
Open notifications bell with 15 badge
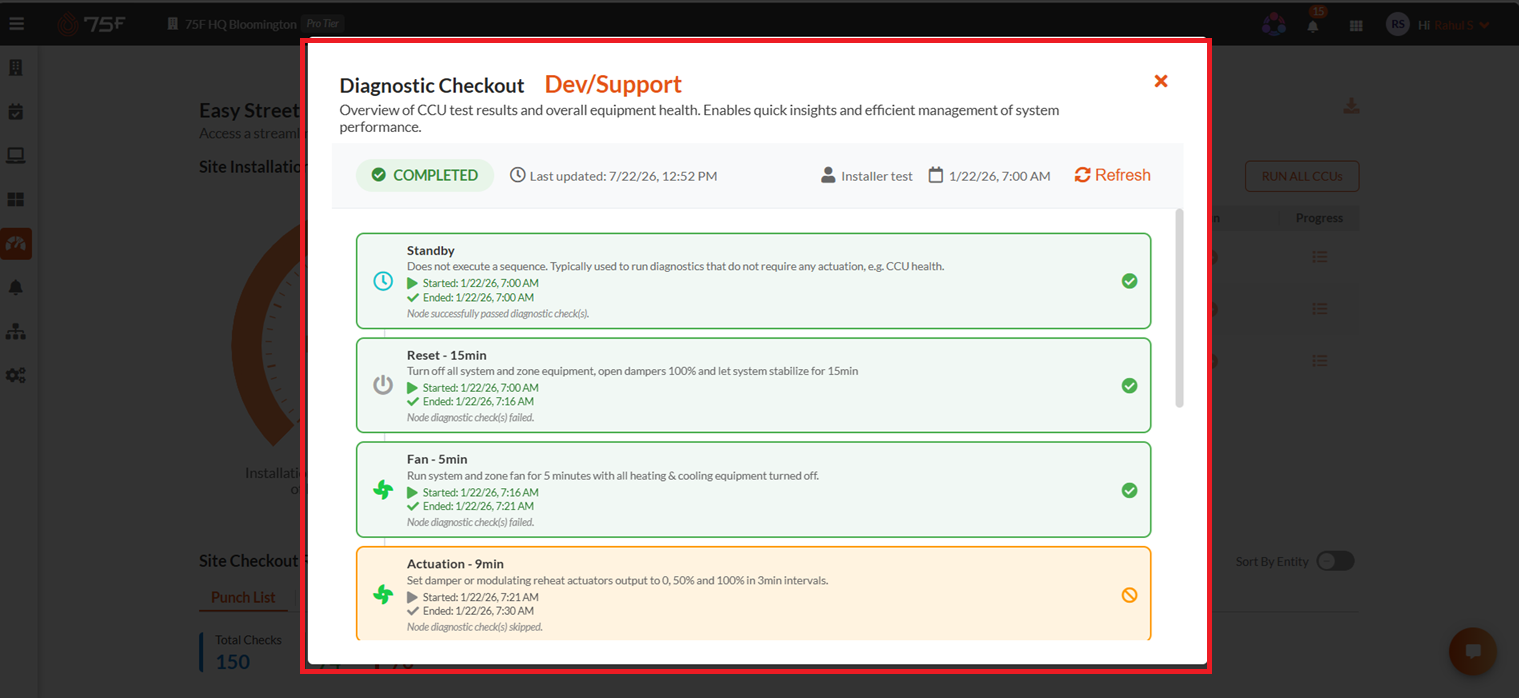(1313, 24)
